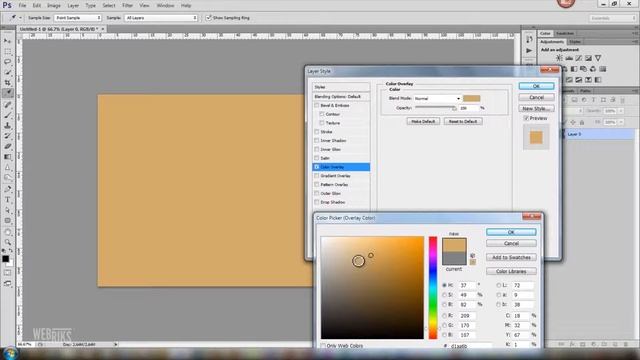Select the Hand tool
This screenshot has height=360, width=640.
[7, 232]
